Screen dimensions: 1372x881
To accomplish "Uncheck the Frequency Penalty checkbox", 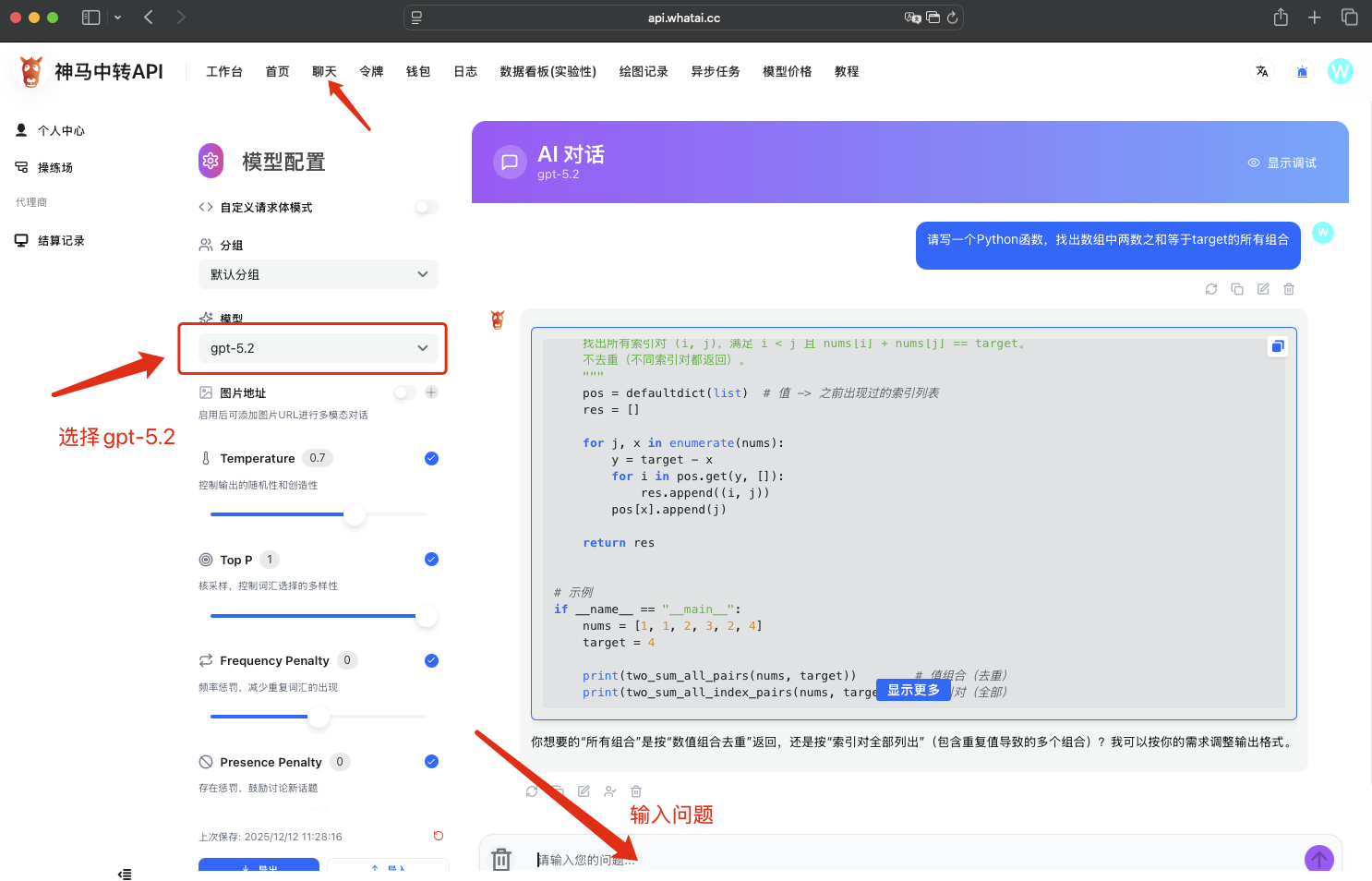I will click(431, 660).
